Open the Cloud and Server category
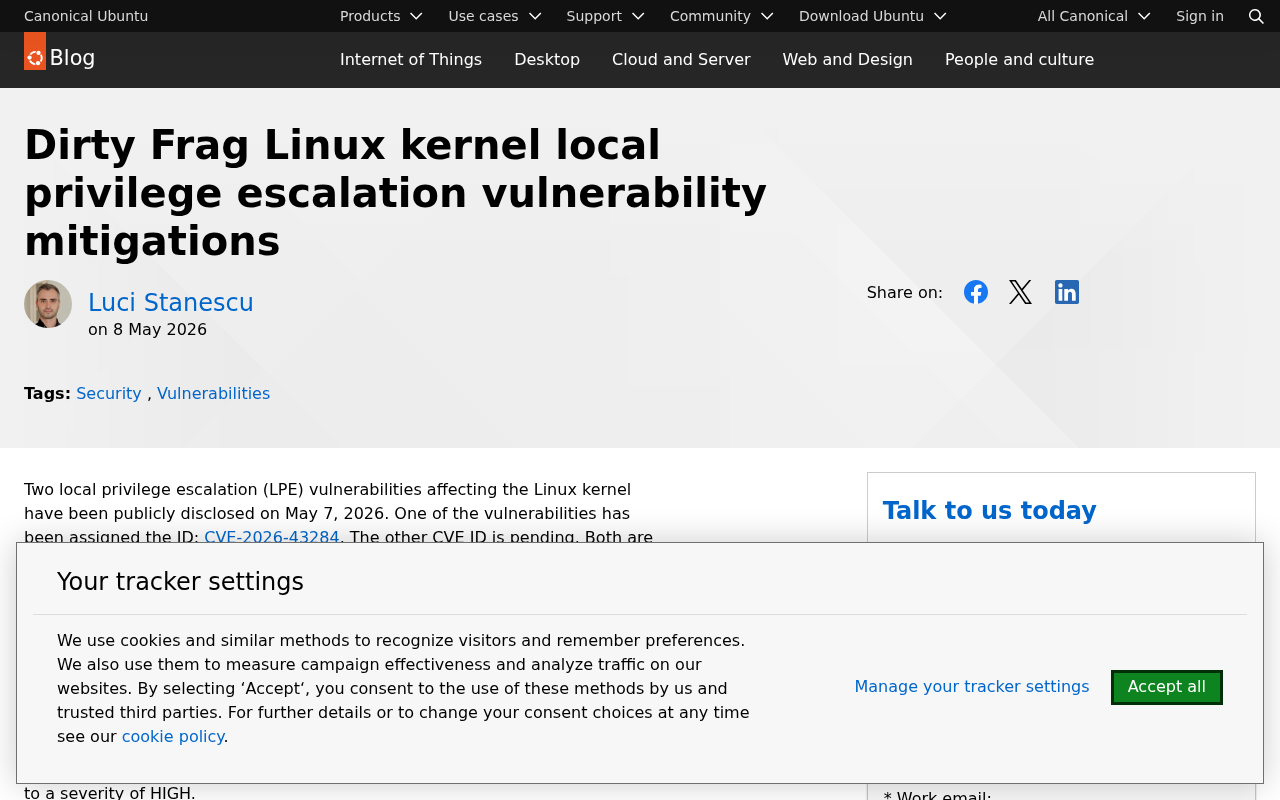1280x800 pixels. (681, 59)
